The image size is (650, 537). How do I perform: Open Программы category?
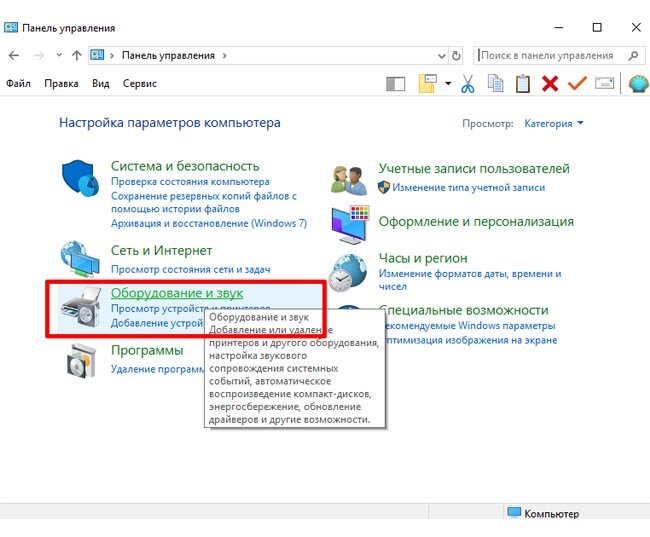(x=147, y=350)
